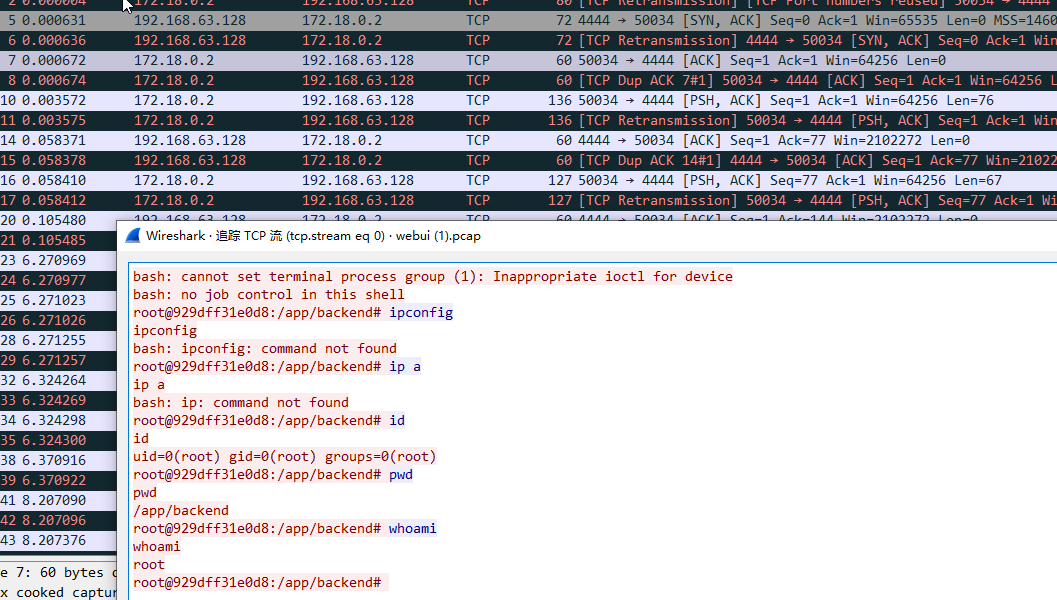Click 'bash: ipconfig: command not found' line
This screenshot has width=1057, height=600.
(265, 349)
